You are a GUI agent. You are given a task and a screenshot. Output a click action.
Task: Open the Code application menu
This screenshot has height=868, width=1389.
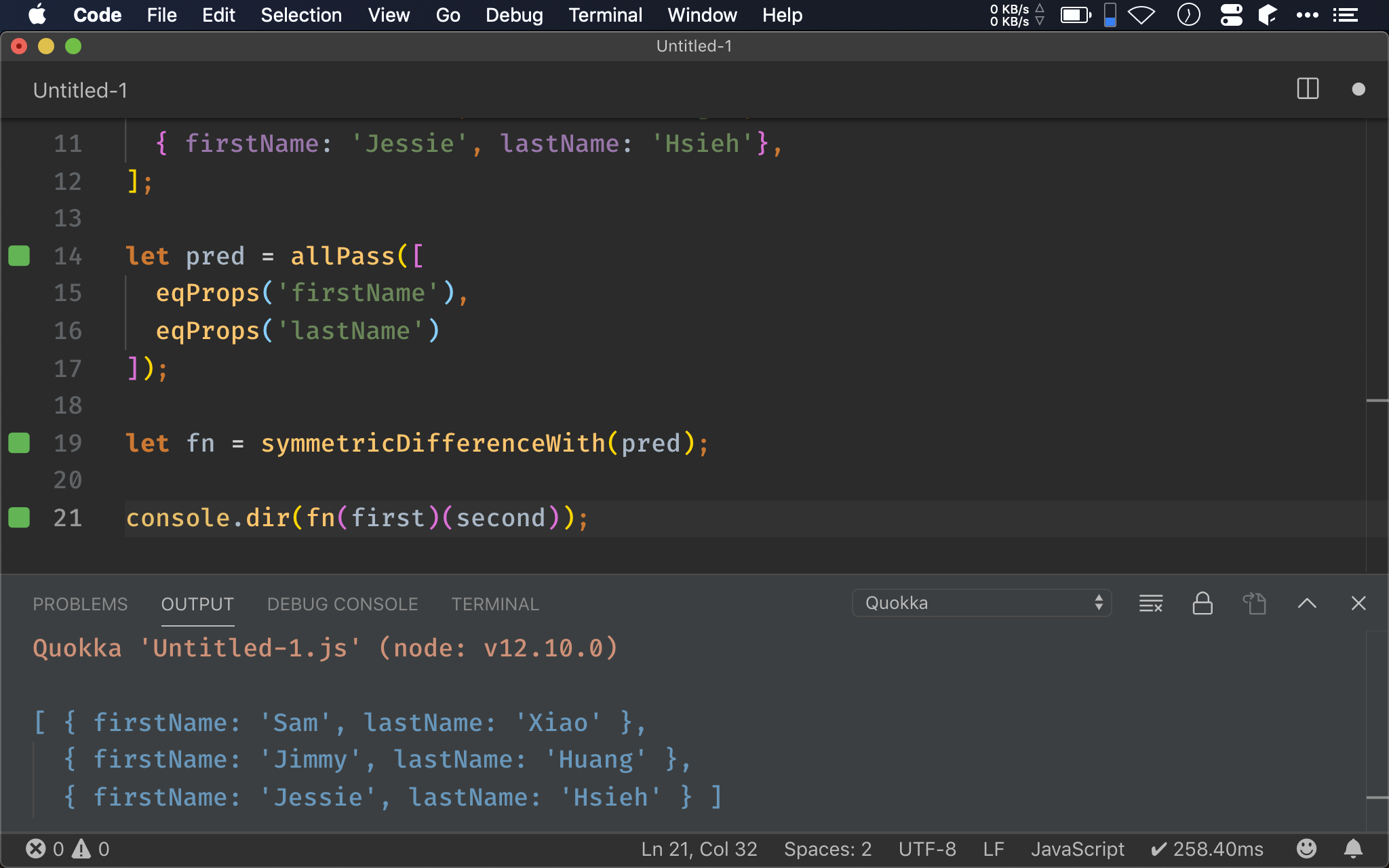pyautogui.click(x=97, y=15)
